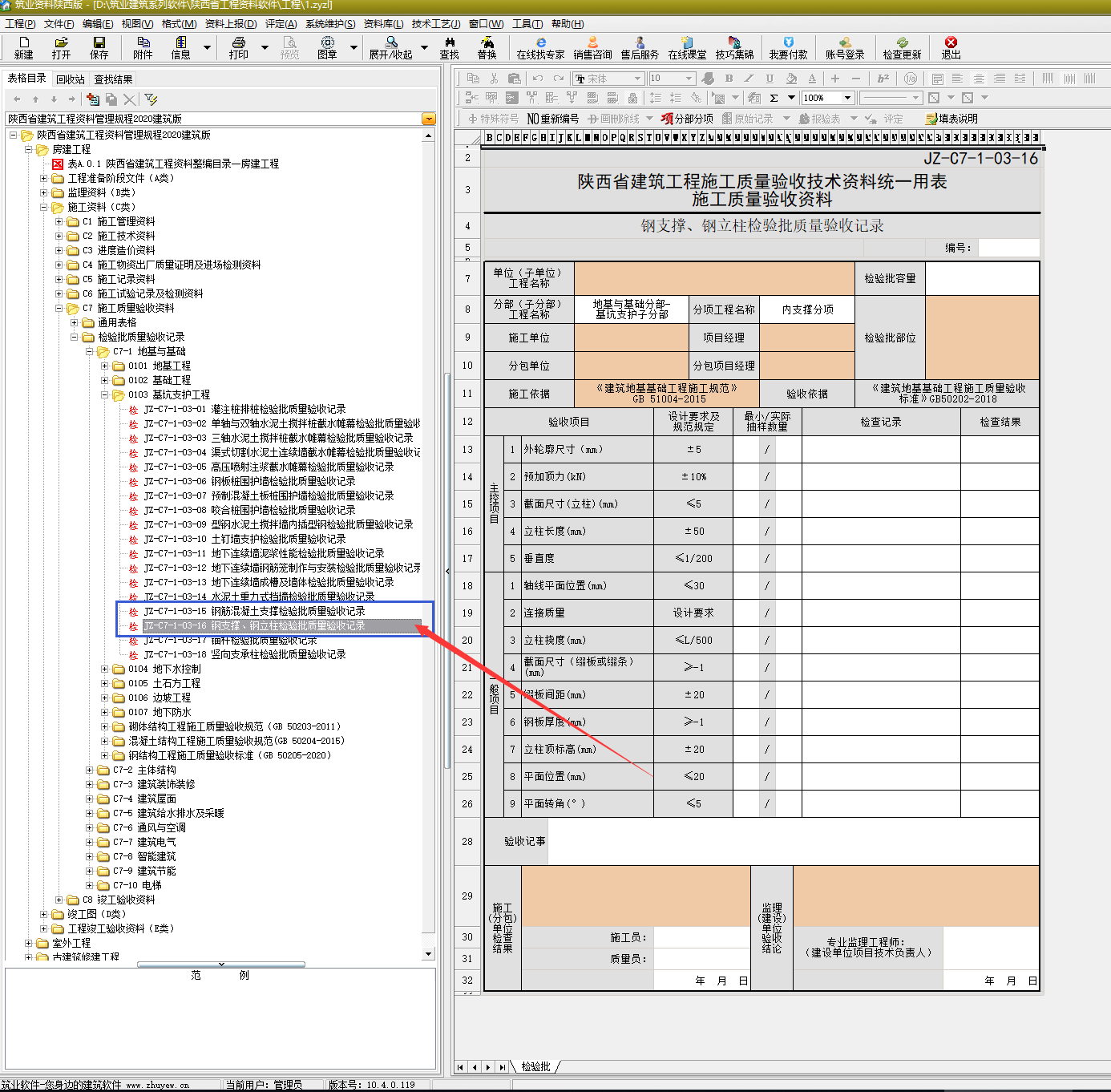1111x1092 pixels.
Task: Click the 账号登录 account login icon
Action: coord(845,47)
